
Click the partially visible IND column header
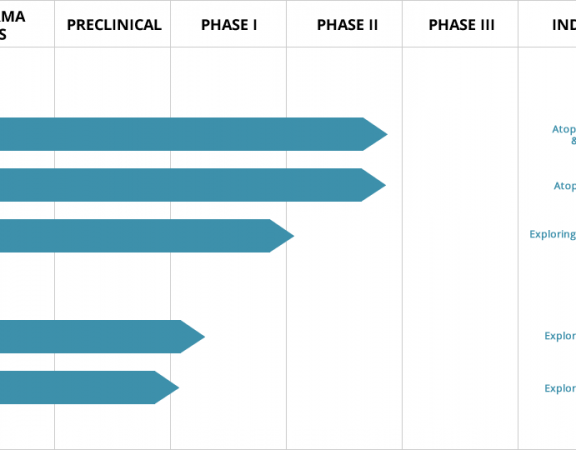click(564, 25)
